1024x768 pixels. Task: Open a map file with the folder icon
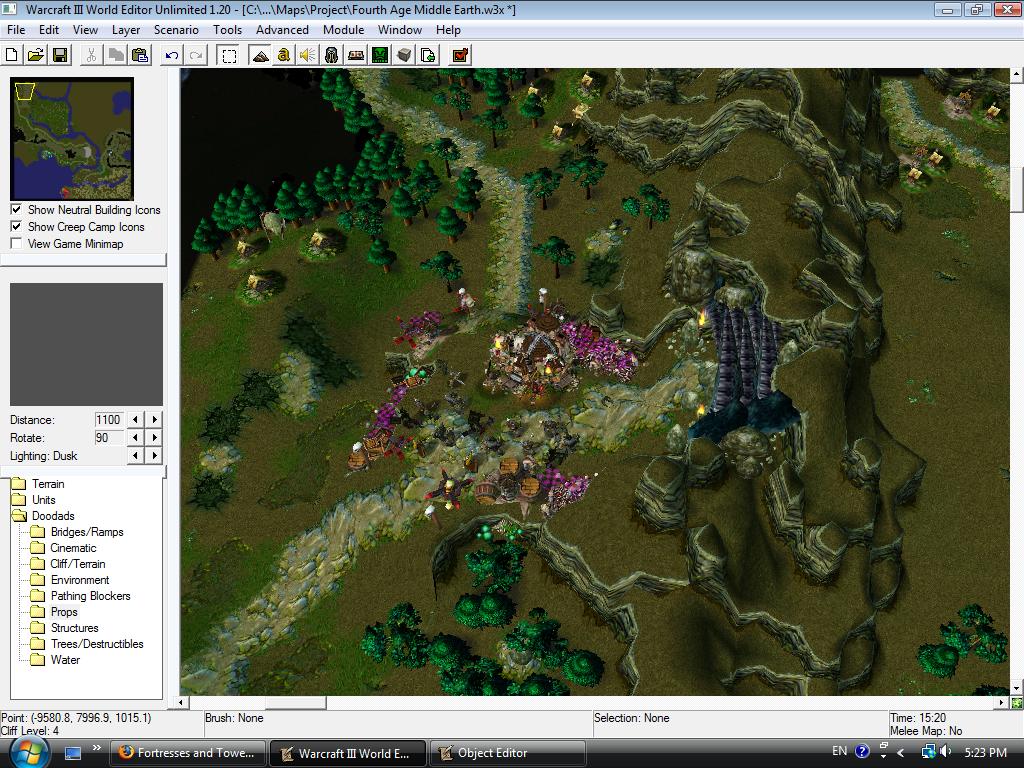pos(36,56)
